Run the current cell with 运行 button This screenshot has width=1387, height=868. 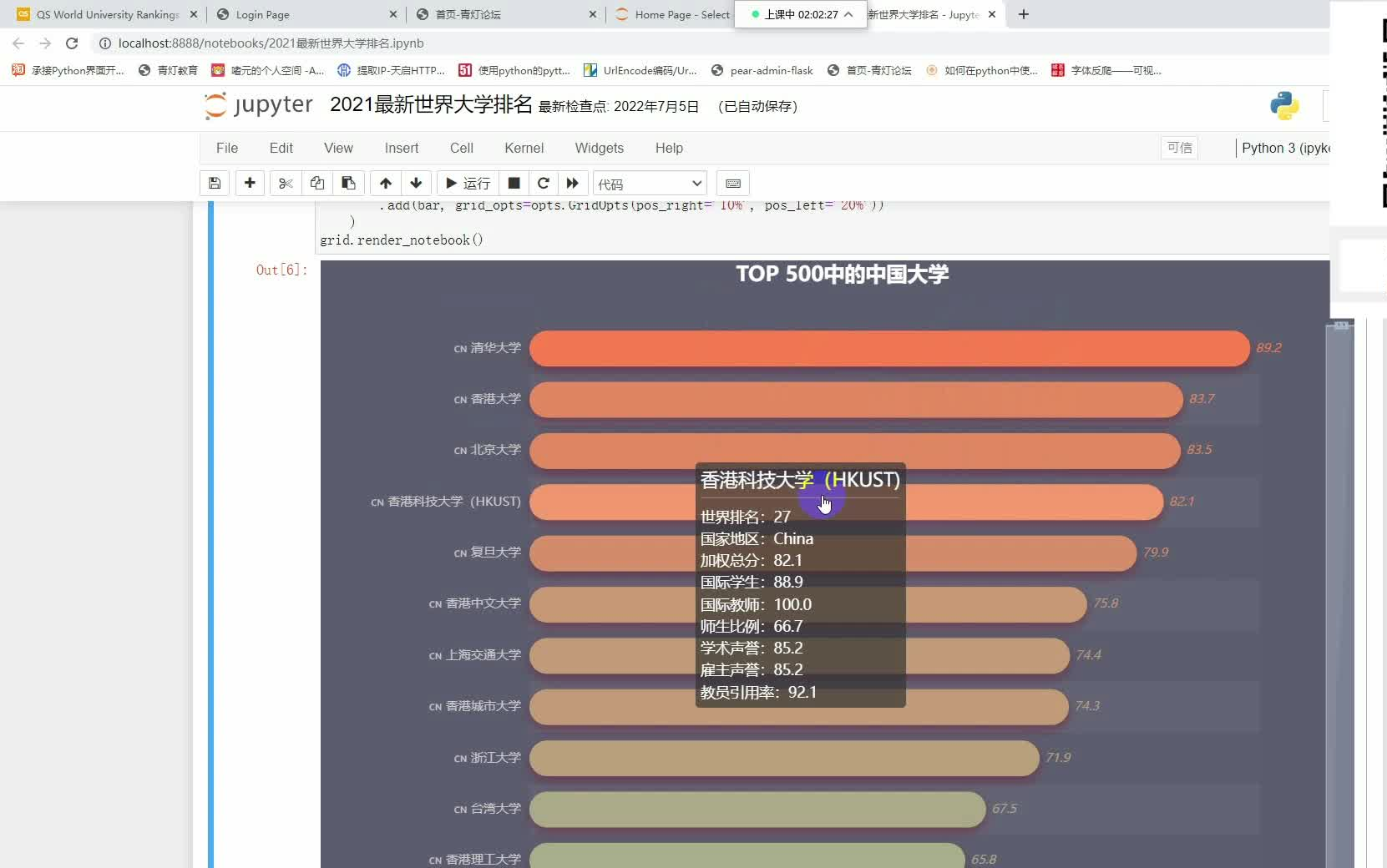click(x=467, y=184)
